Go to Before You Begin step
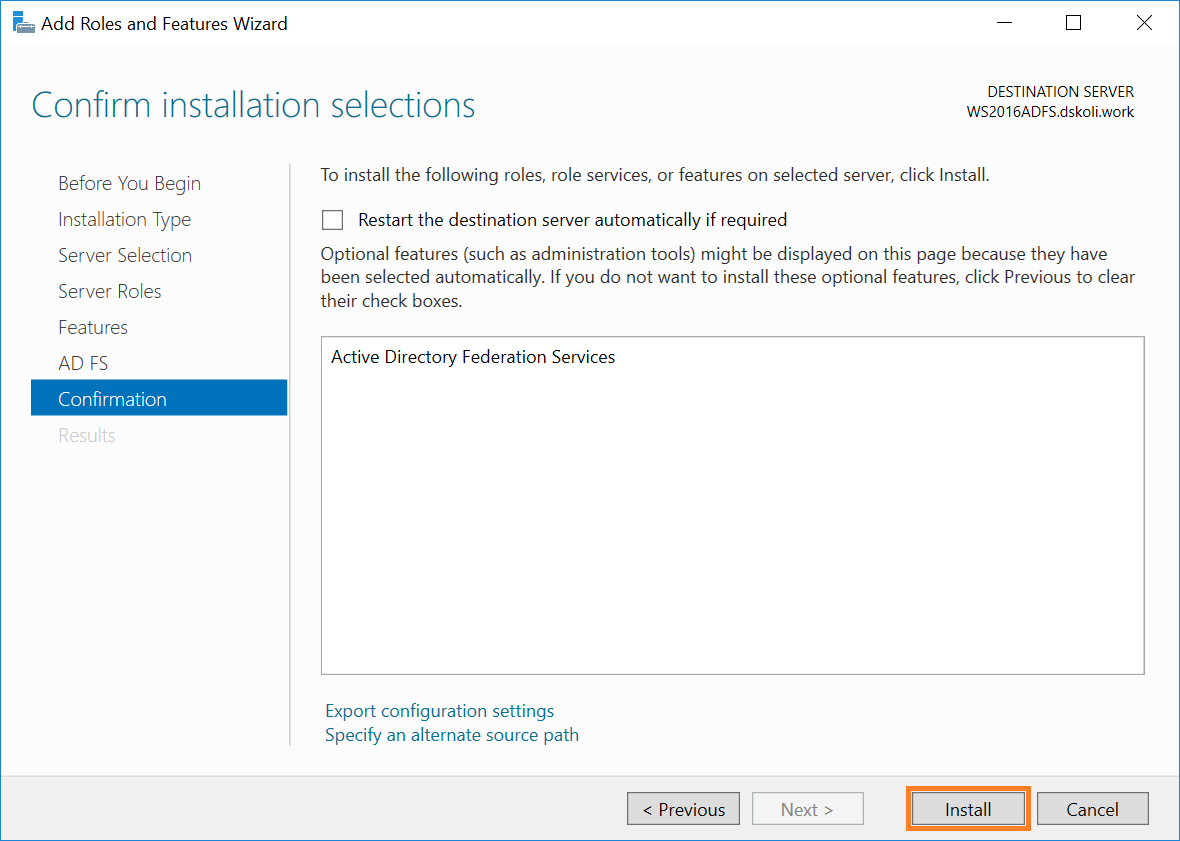Screen dimensions: 1180x841 [x=129, y=183]
